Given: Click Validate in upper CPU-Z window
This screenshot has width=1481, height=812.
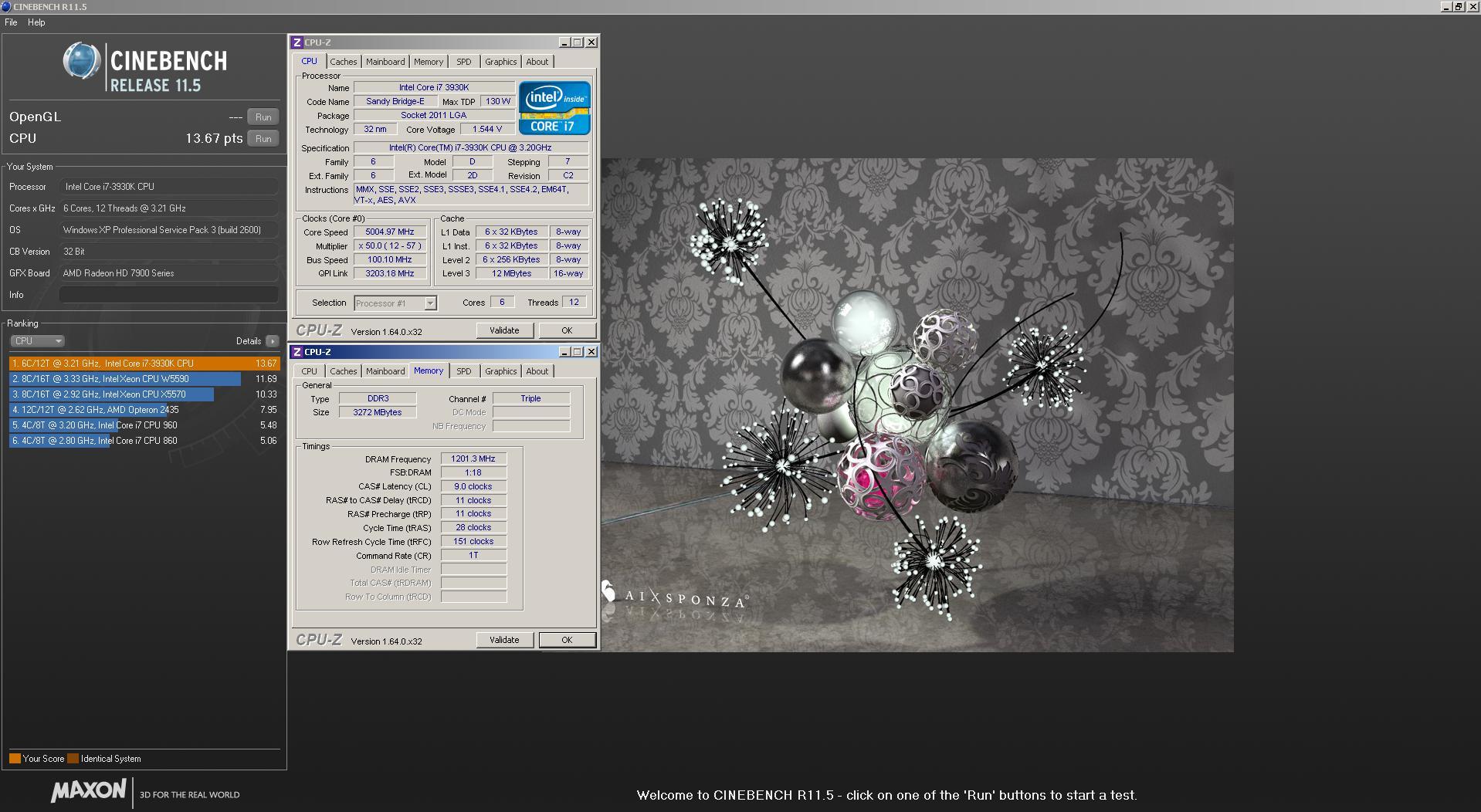Looking at the screenshot, I should click(504, 330).
